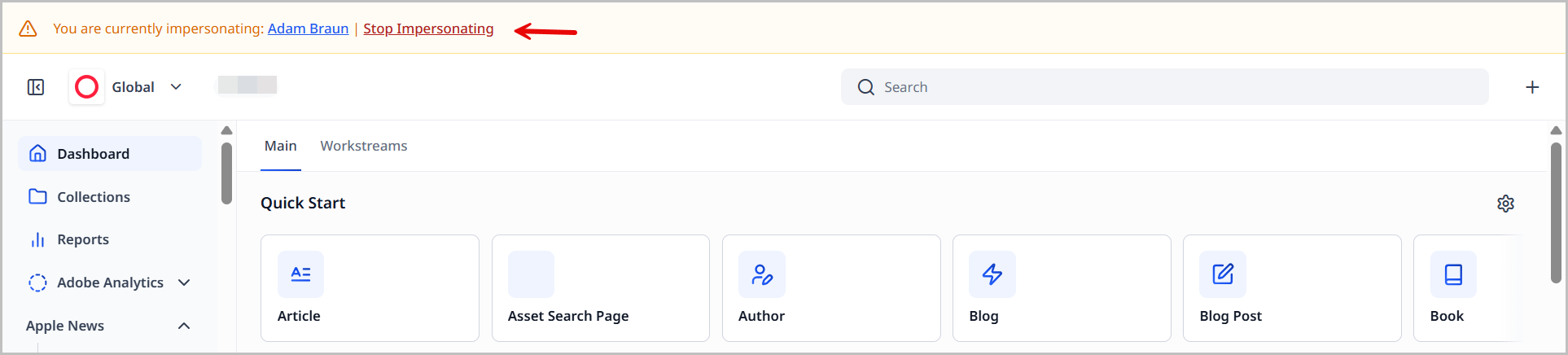Collapse the Apple News section
The image size is (1568, 355).
184,326
